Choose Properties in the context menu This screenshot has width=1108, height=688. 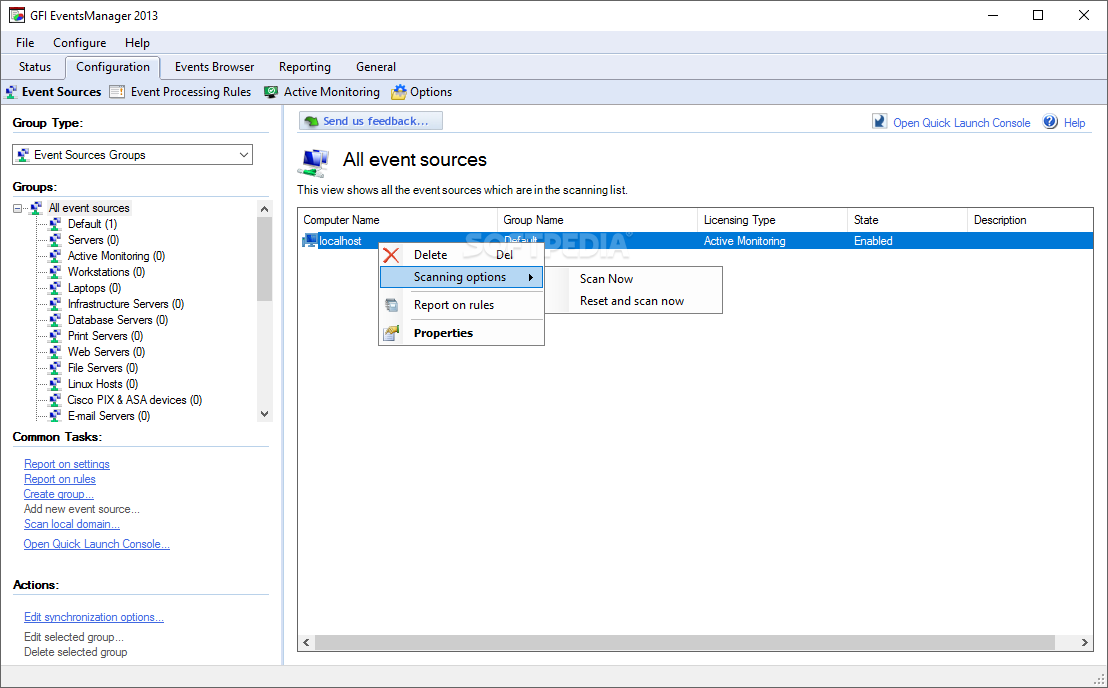(x=461, y=333)
